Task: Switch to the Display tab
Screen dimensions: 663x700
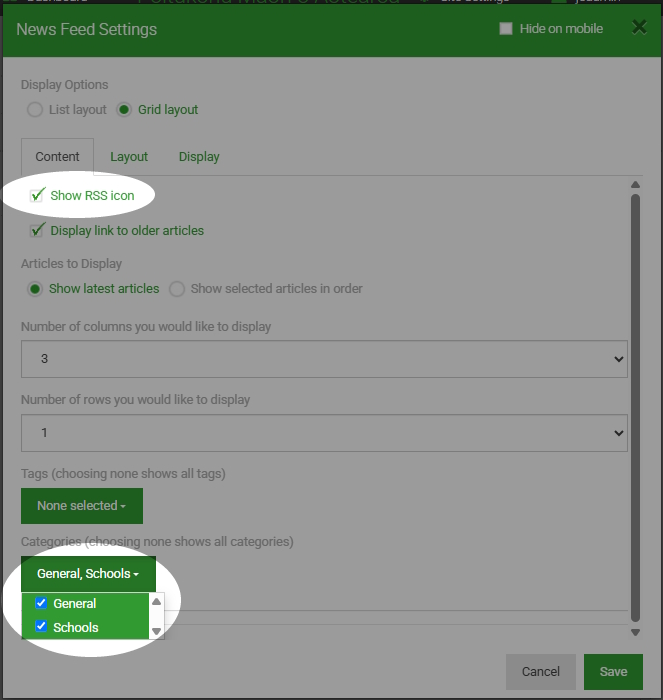Action: 199,157
